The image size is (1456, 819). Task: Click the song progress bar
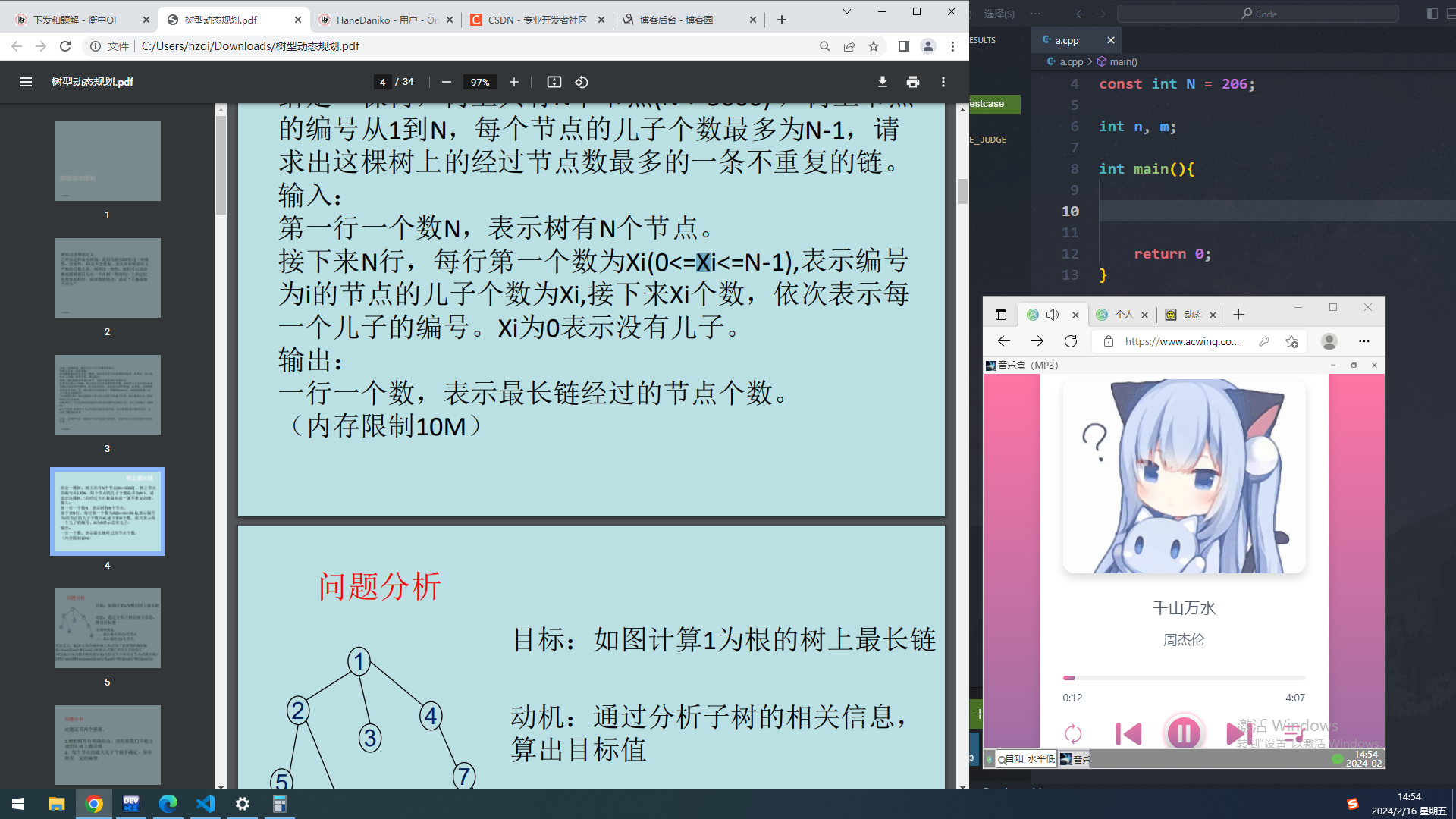click(x=1183, y=677)
